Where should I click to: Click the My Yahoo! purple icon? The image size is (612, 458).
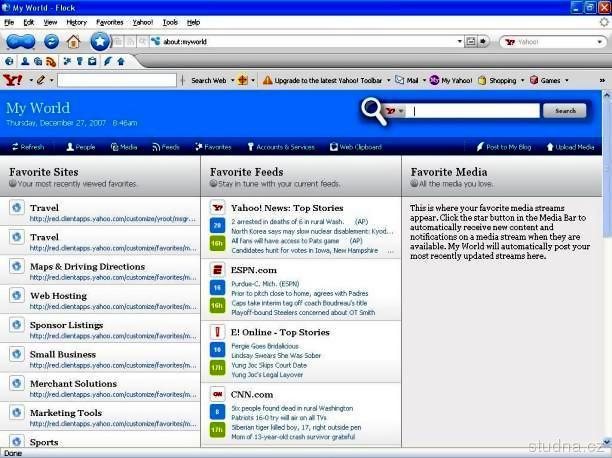pos(434,80)
